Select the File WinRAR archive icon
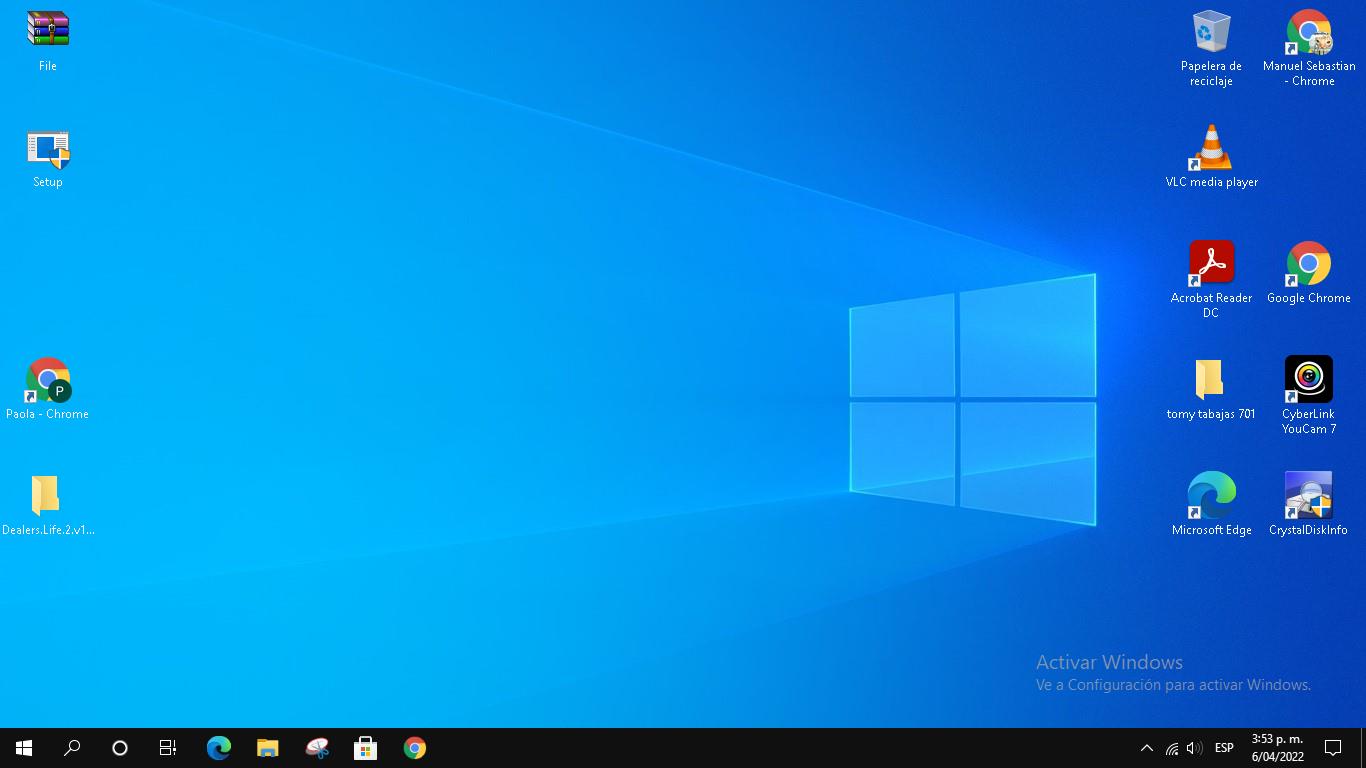The image size is (1366, 768). (x=47, y=32)
